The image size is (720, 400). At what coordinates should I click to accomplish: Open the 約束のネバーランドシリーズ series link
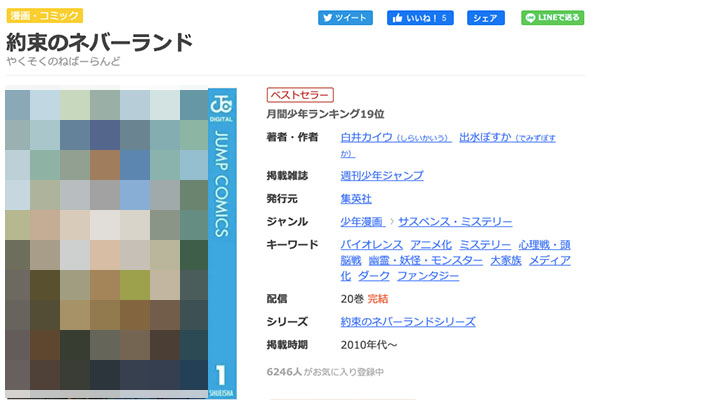click(408, 322)
